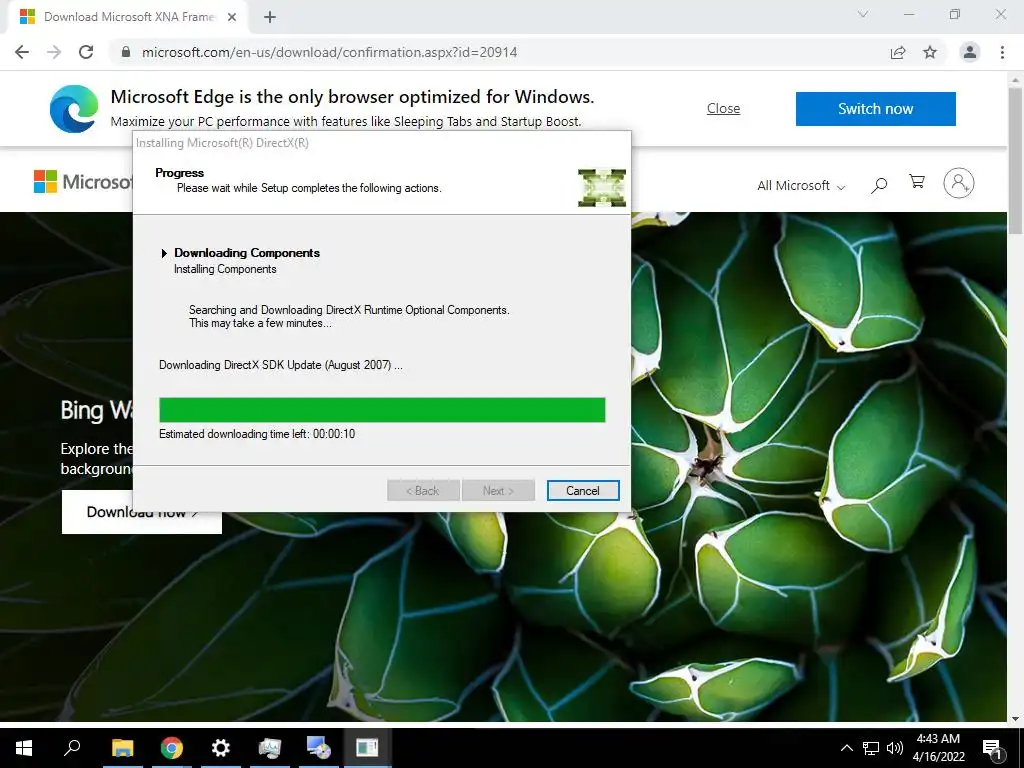Click the page vertical scrollbar thumb
This screenshot has height=768, width=1024.
[1015, 160]
